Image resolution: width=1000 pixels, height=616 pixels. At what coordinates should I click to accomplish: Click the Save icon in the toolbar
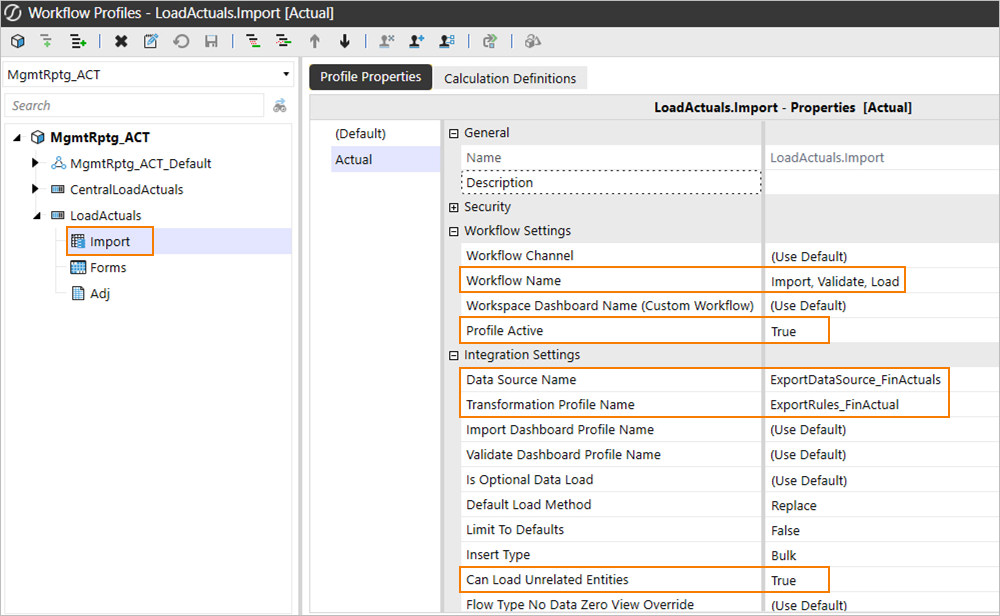point(211,41)
